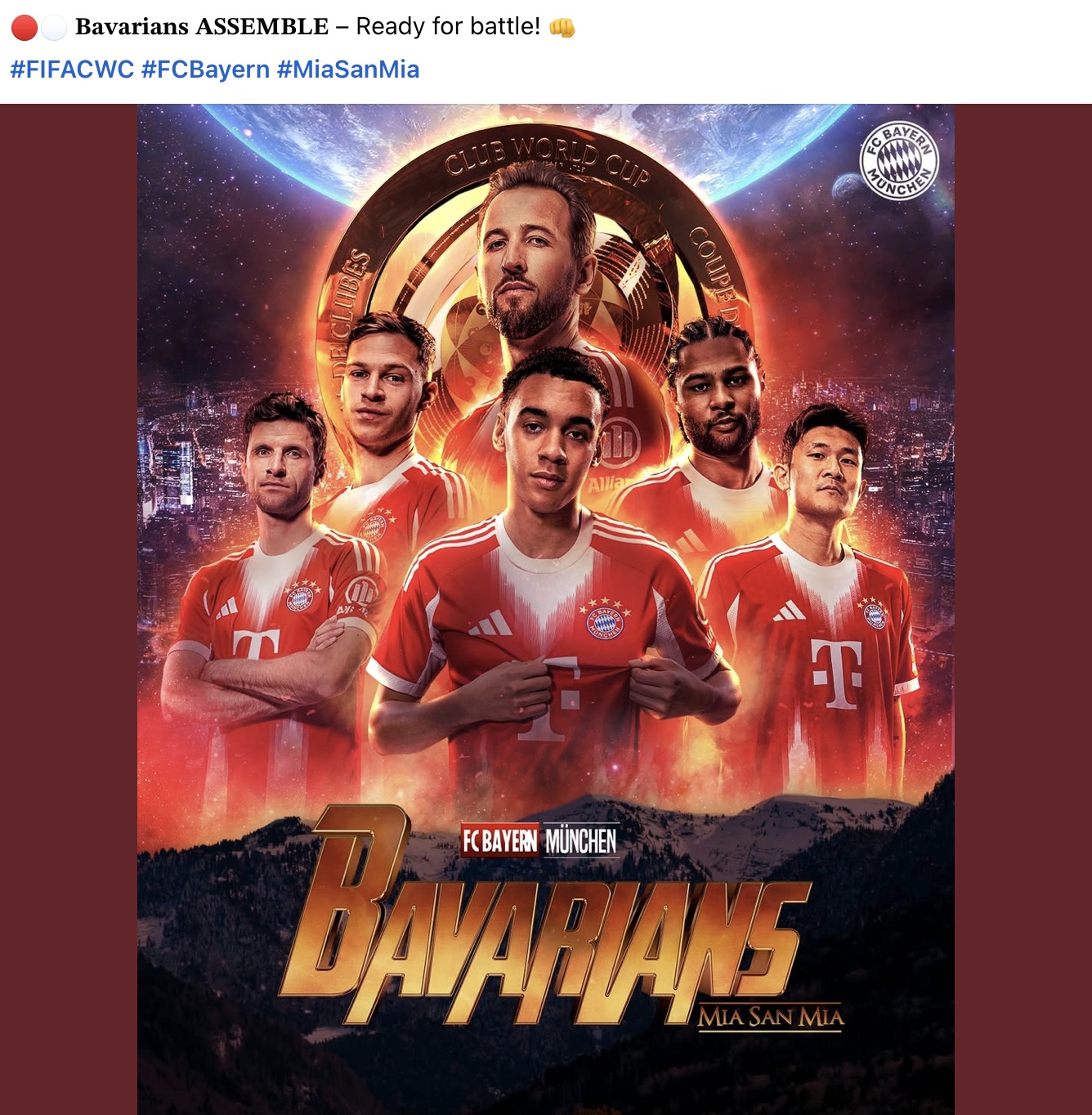Click the 'Ready for battle!' caption text

[x=448, y=27]
